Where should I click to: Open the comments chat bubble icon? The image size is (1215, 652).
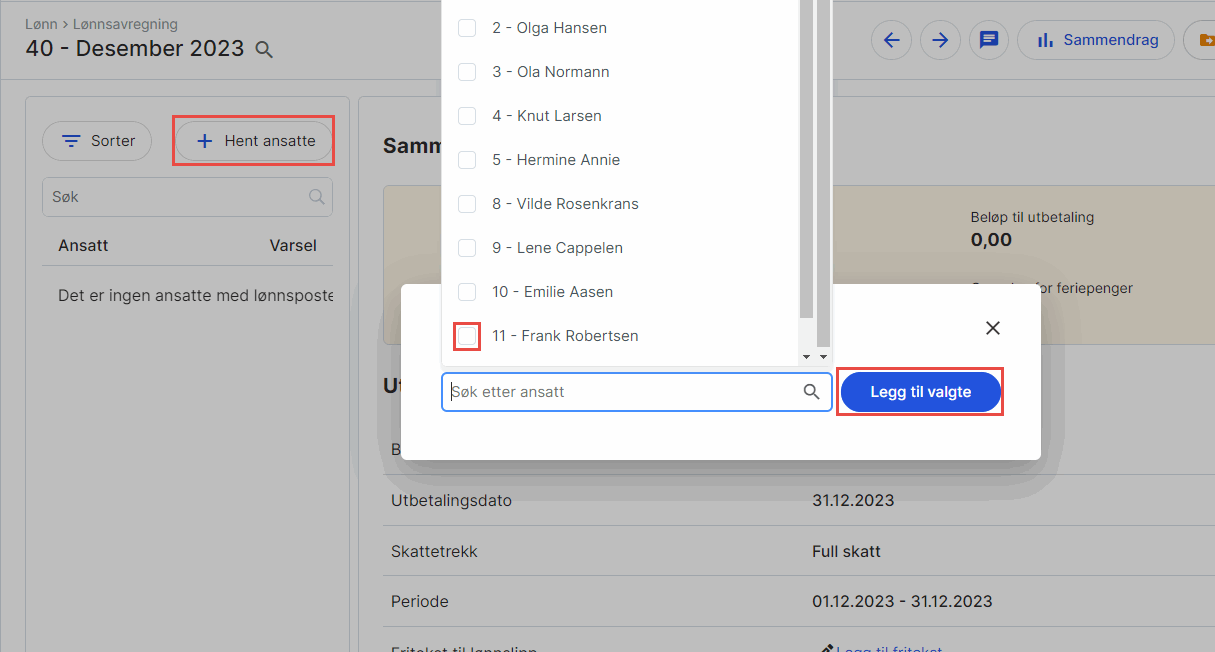[989, 40]
